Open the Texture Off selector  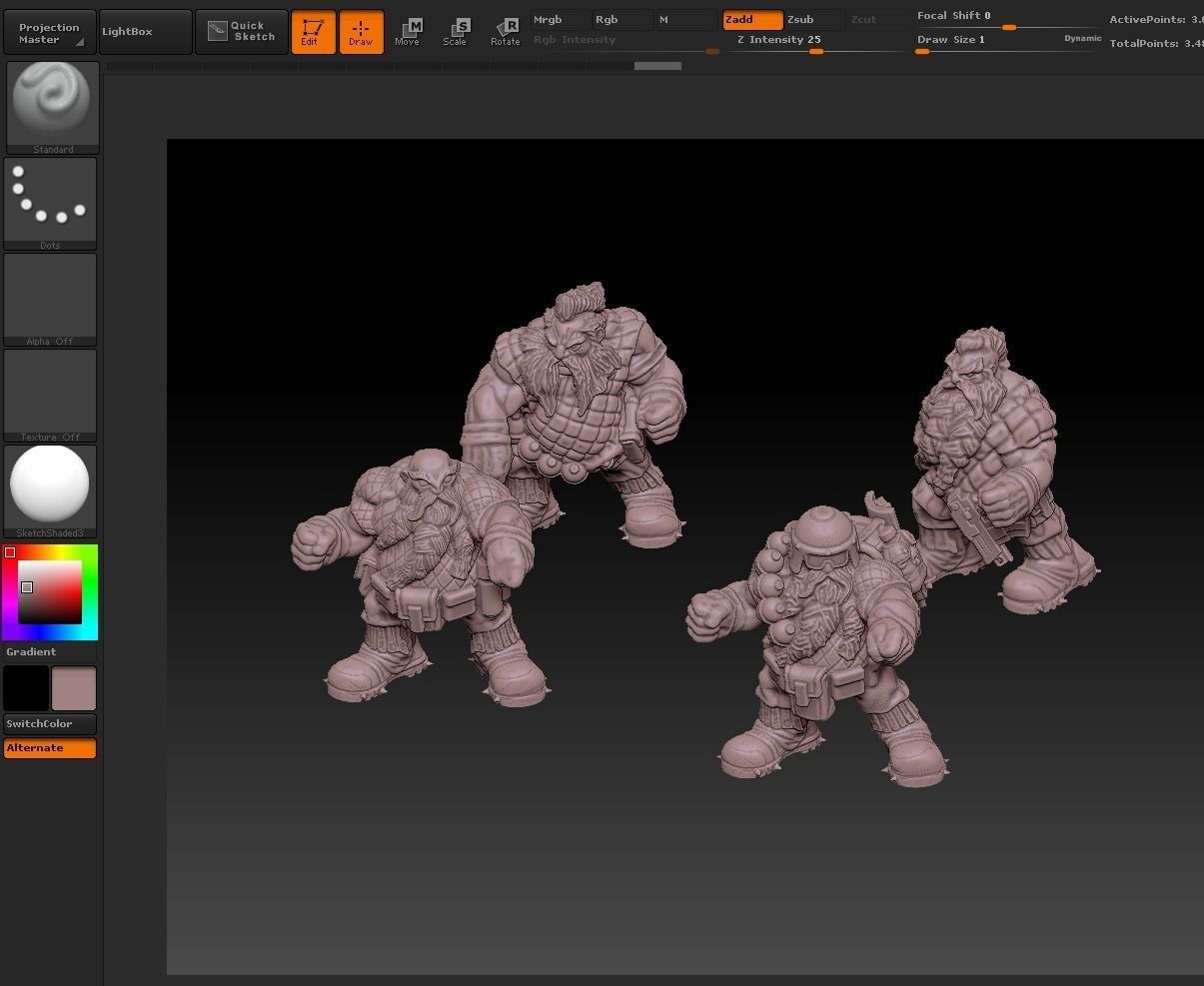click(x=50, y=396)
